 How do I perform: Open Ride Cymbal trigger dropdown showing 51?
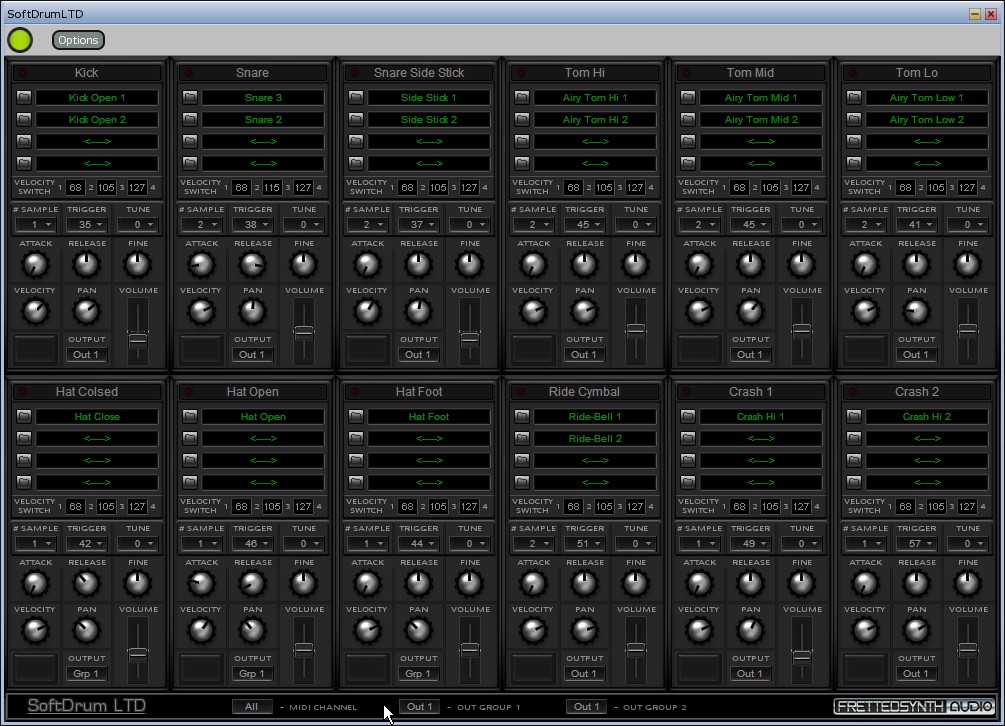tap(585, 543)
